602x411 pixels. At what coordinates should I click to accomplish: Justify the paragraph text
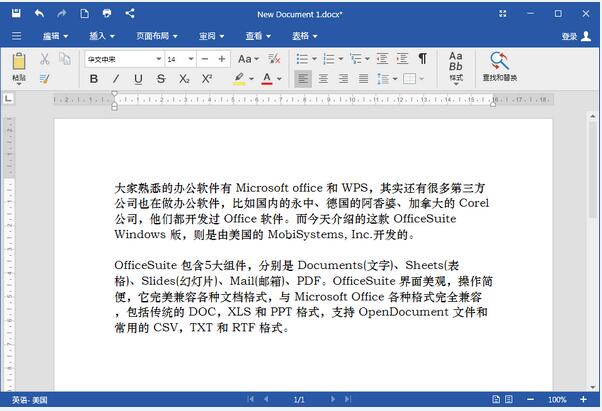363,79
